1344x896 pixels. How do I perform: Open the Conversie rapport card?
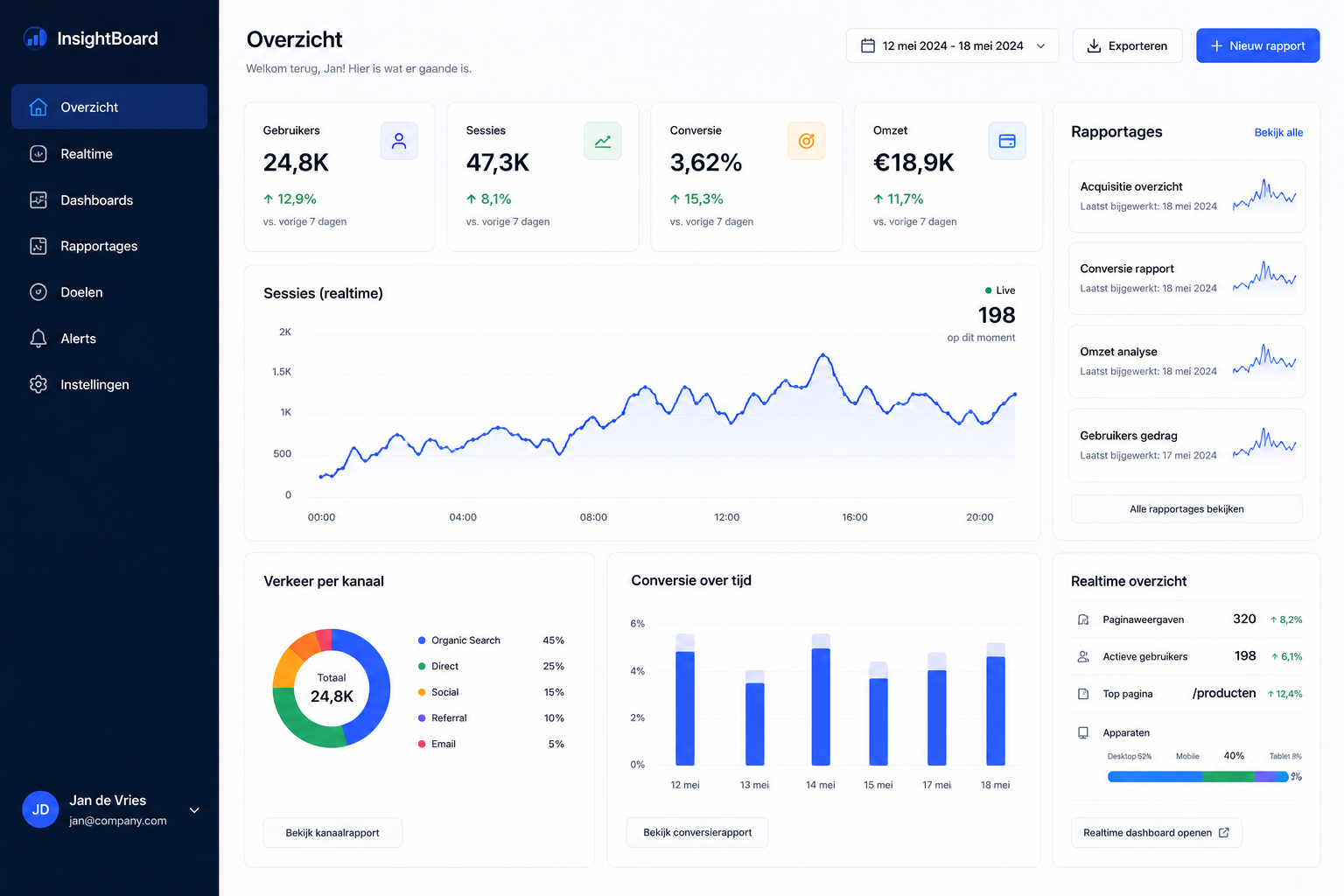click(x=1186, y=278)
